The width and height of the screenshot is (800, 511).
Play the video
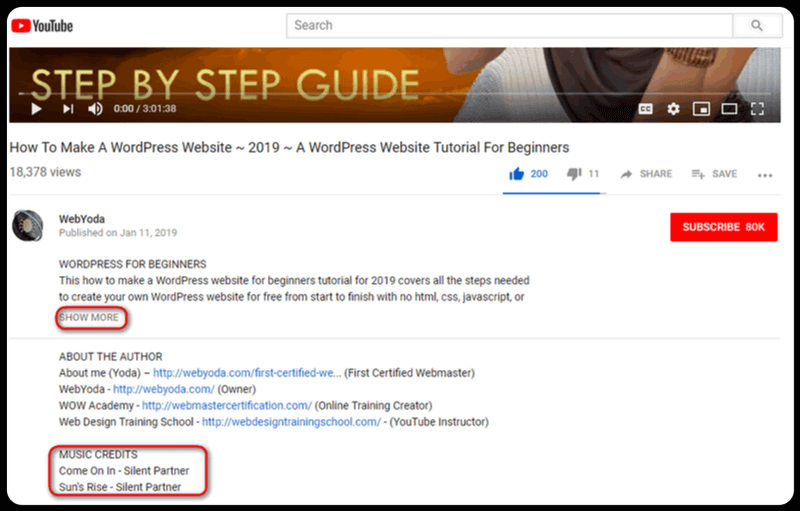36,108
